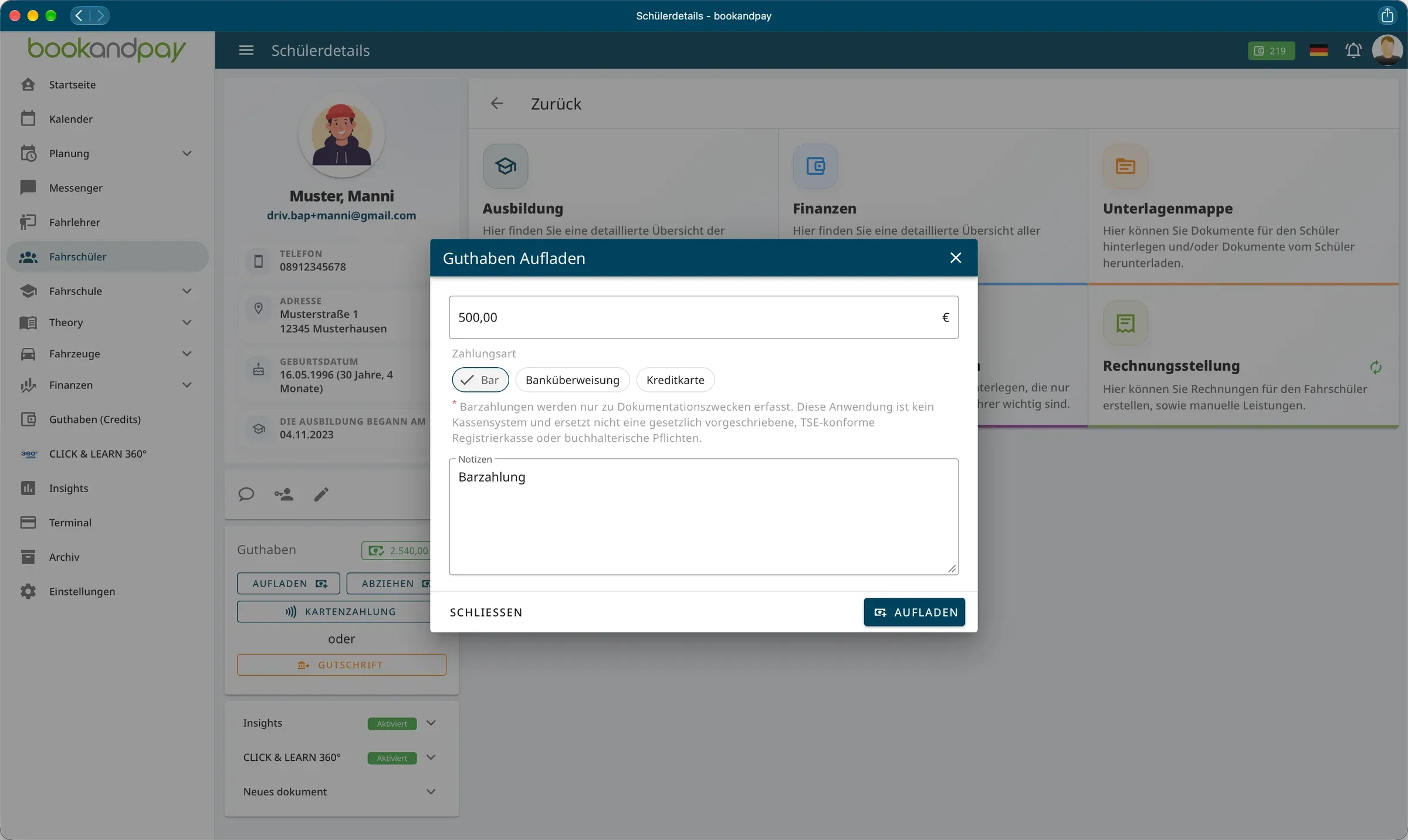
Task: Select Bar payment method chip
Action: point(480,380)
